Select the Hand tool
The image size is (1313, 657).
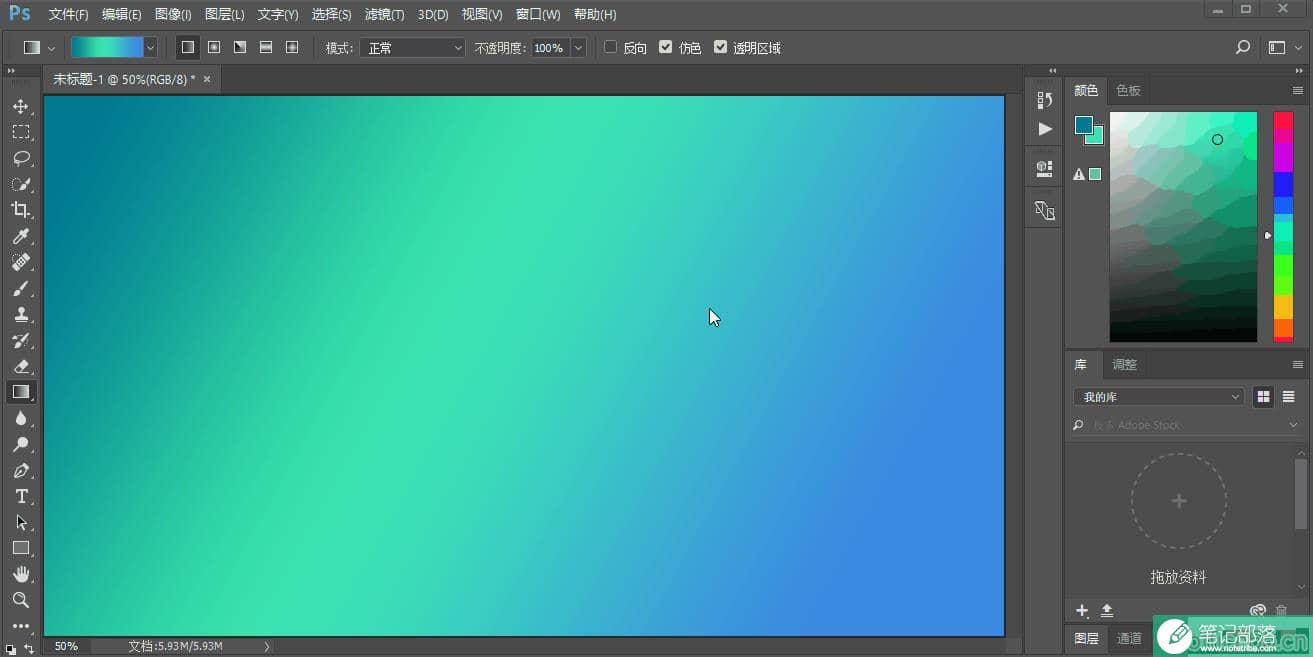pos(21,574)
